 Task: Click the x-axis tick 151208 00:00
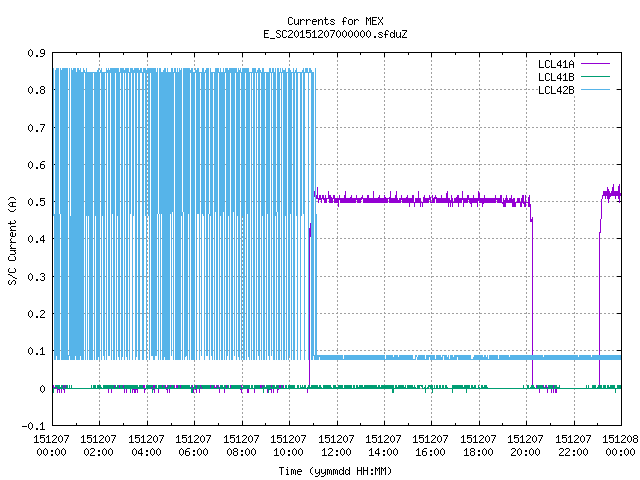[x=620, y=445]
